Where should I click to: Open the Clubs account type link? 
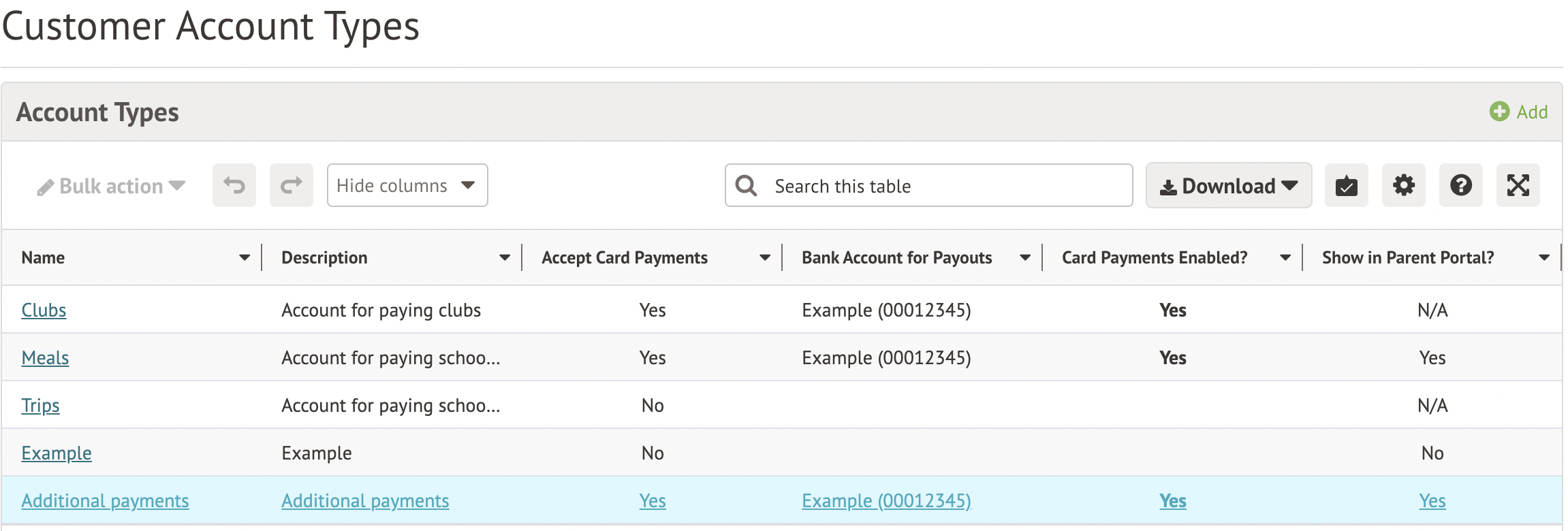pos(44,310)
